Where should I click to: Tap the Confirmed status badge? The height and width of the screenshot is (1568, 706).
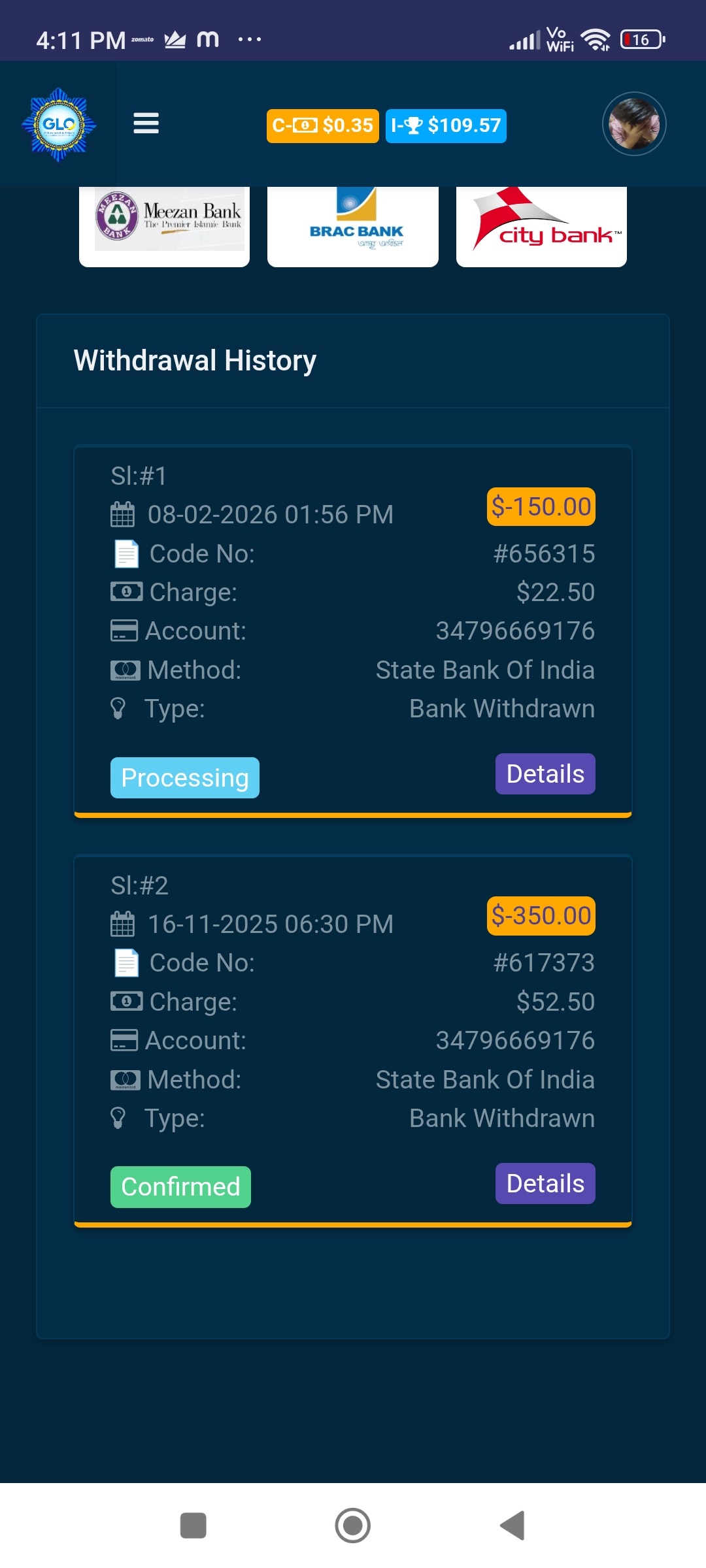pos(180,1186)
